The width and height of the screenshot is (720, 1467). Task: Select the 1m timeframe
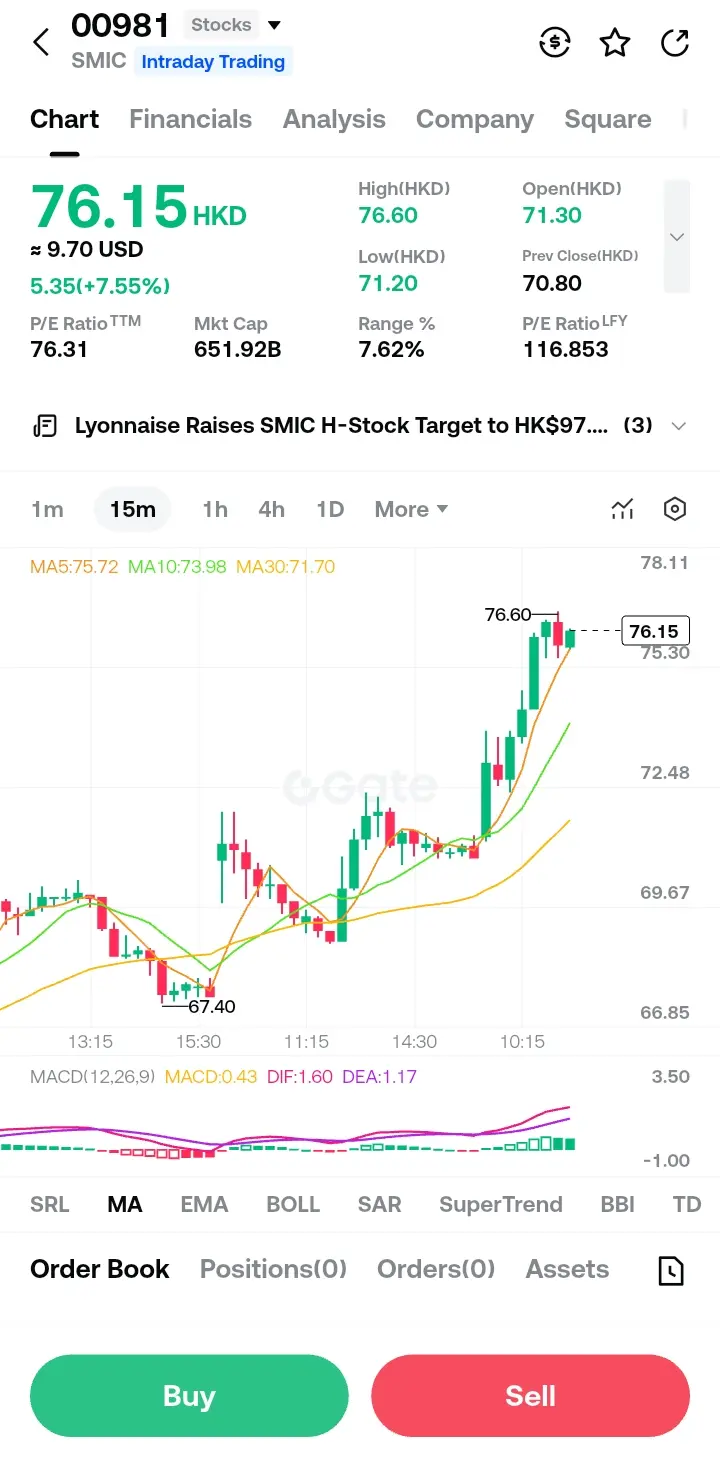47,509
